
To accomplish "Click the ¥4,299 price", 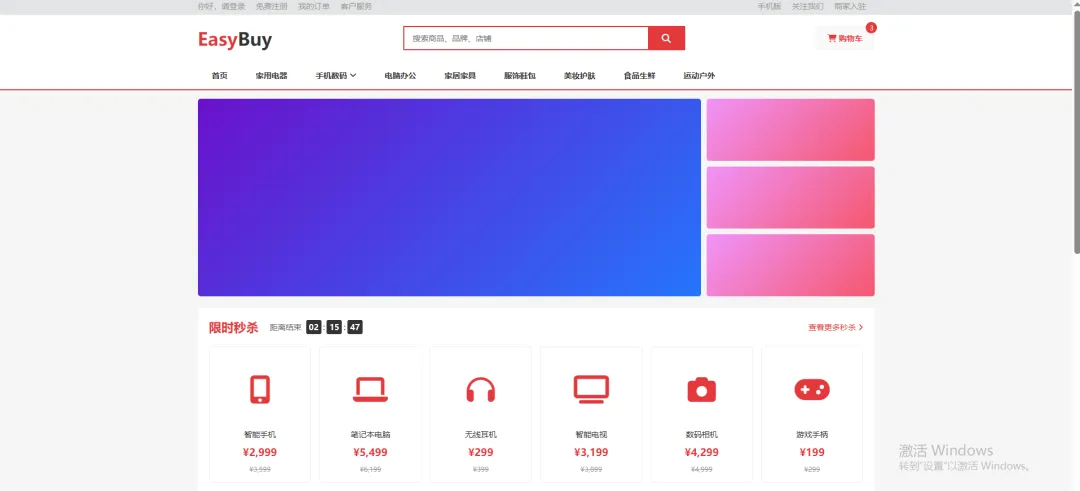I will (702, 452).
